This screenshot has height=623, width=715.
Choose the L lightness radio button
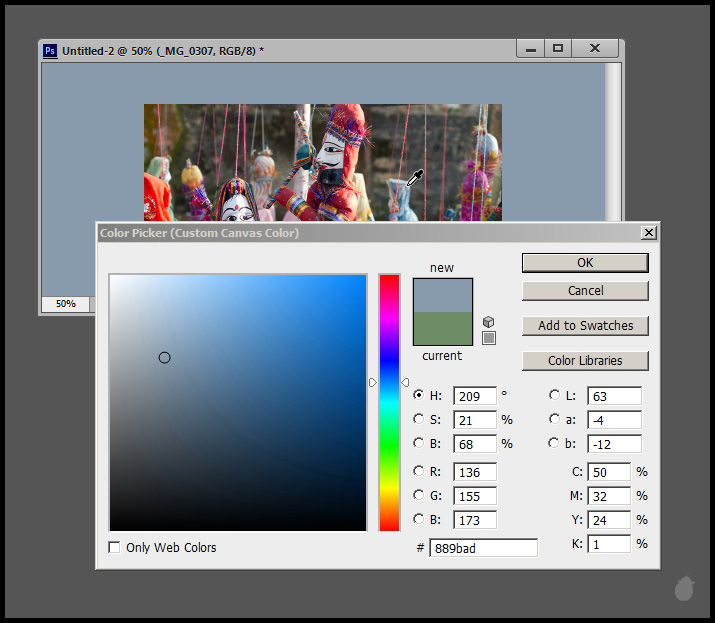554,395
